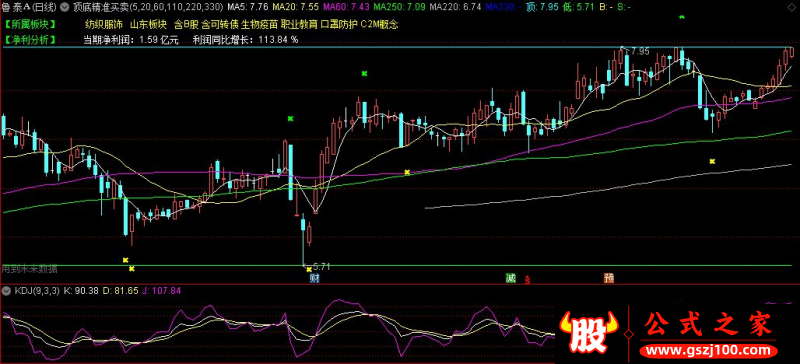Image resolution: width=800 pixels, height=364 pixels.
Task: Click the red $ dividend marker
Action: click(x=528, y=280)
